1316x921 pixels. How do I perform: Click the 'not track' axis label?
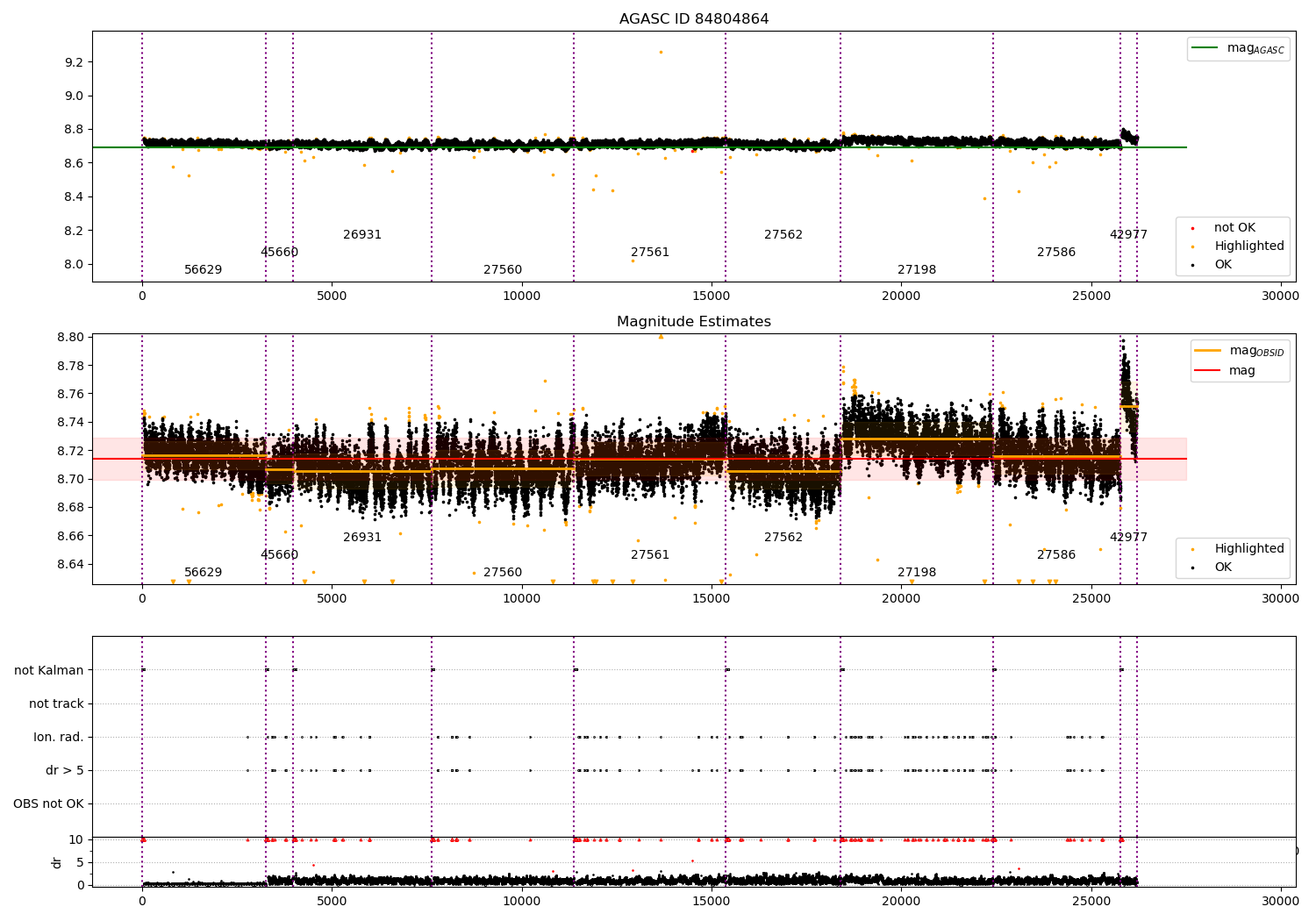(56, 704)
